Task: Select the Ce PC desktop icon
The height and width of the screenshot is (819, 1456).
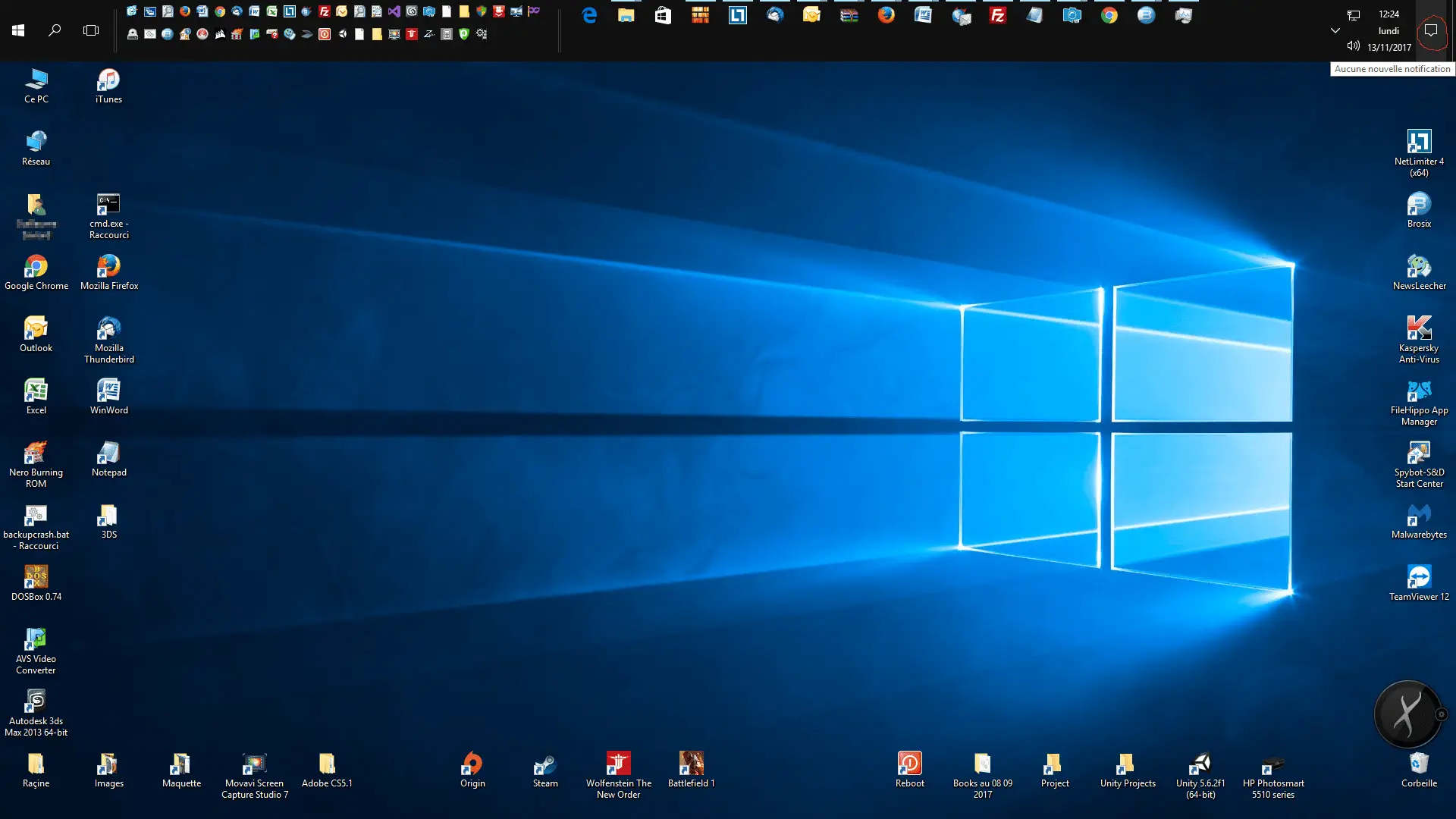Action: tap(36, 86)
